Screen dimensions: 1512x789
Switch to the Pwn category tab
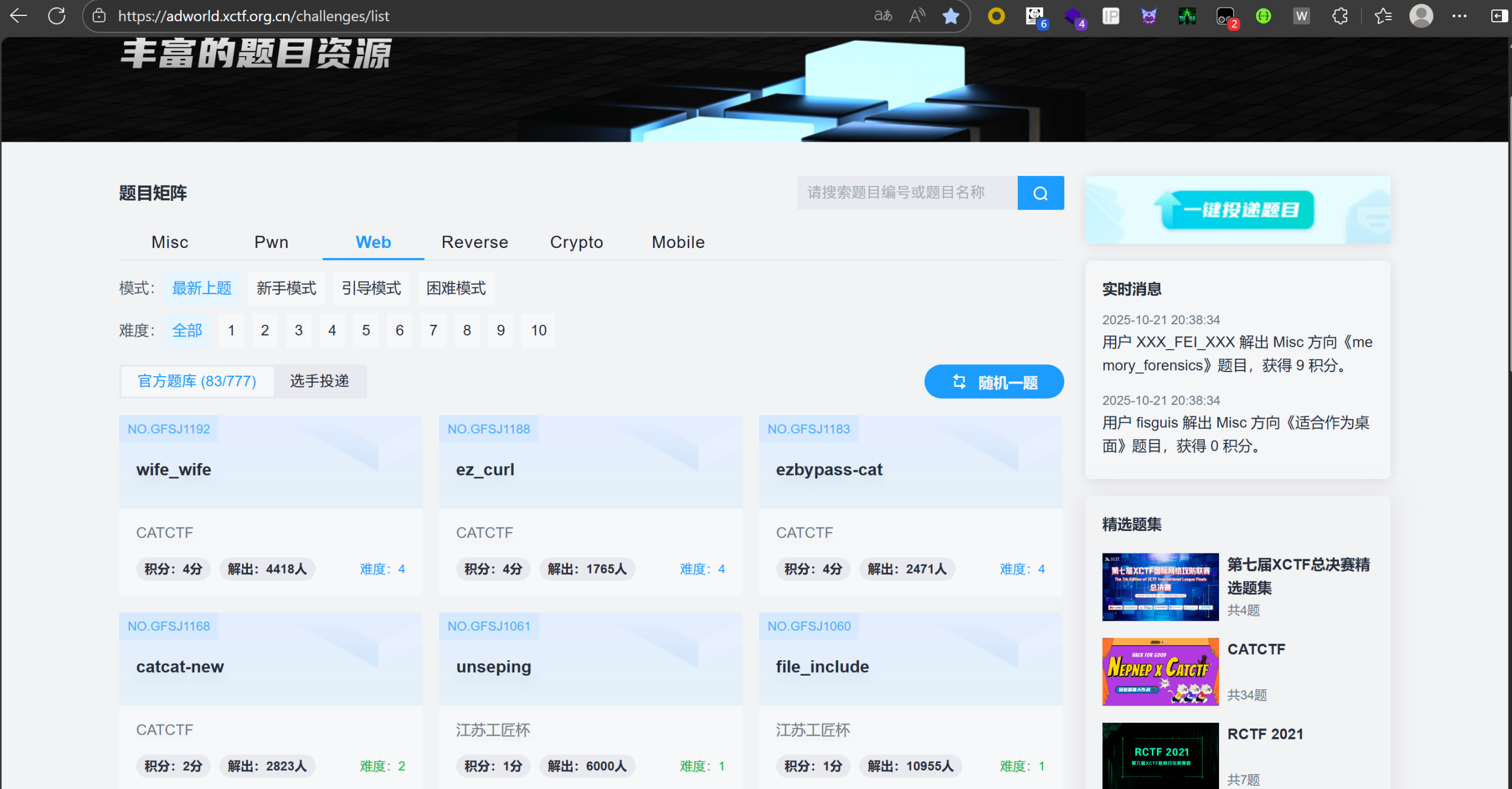click(x=271, y=242)
